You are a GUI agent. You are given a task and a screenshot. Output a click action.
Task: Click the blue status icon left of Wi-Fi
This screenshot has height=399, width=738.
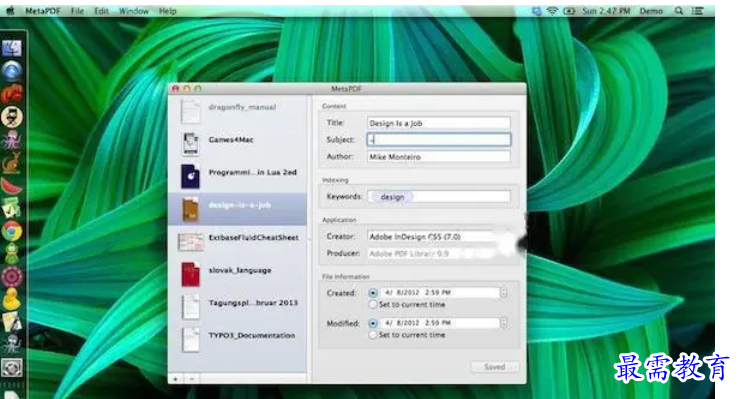coord(537,11)
